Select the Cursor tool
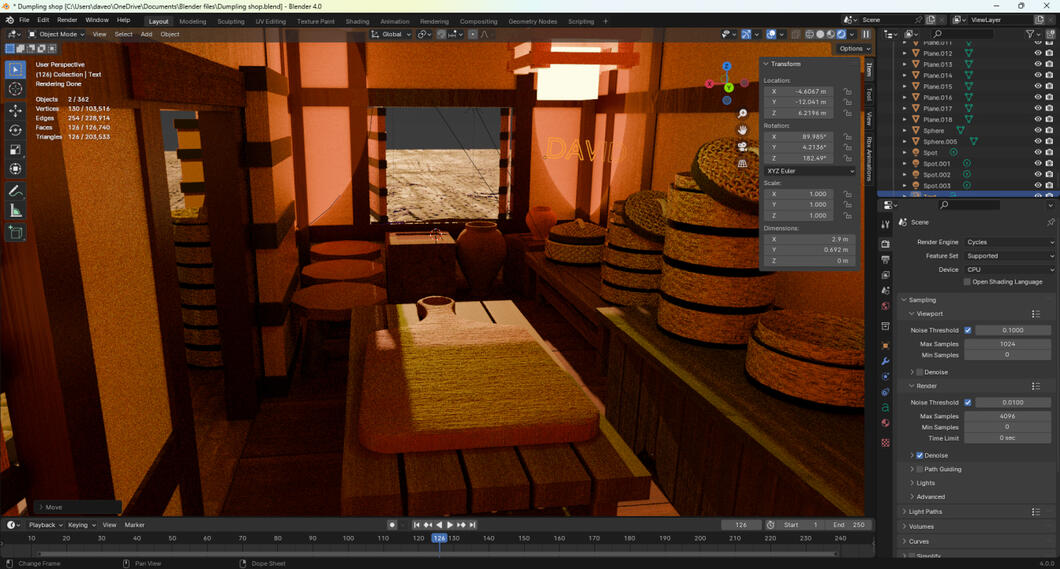Viewport: 1060px width, 569px height. point(16,89)
